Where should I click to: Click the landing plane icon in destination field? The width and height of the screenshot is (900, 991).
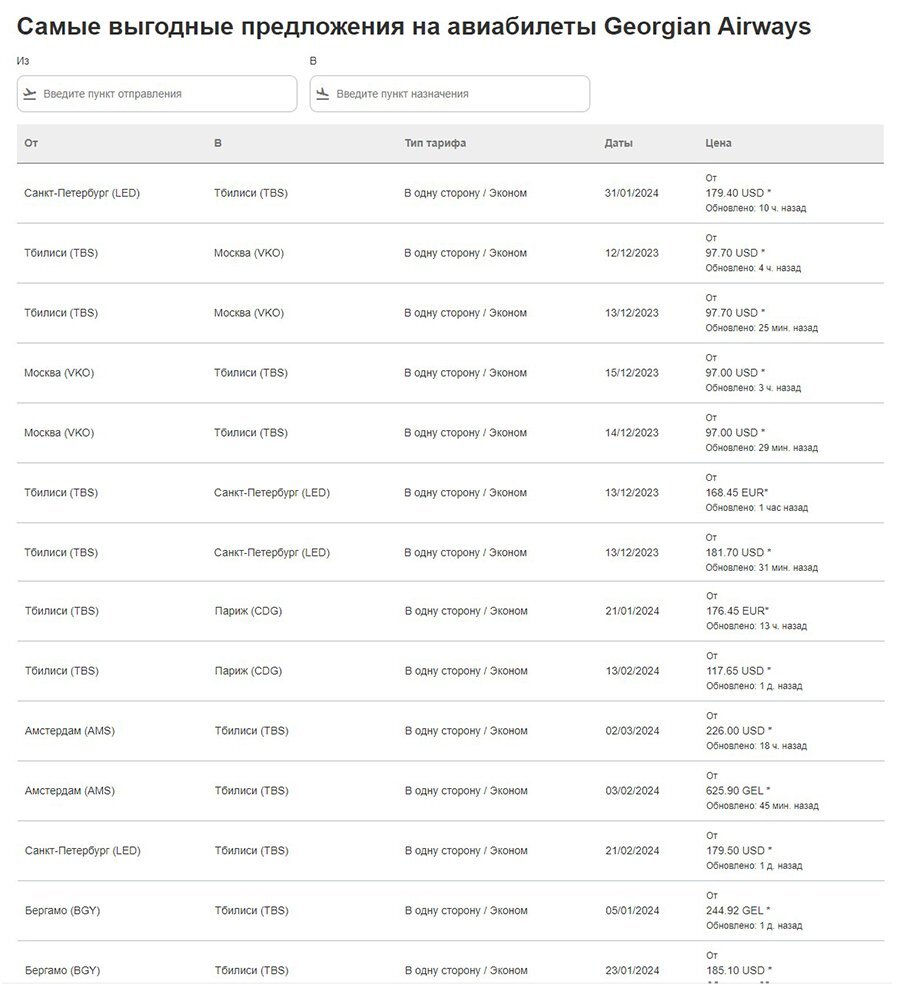323,94
